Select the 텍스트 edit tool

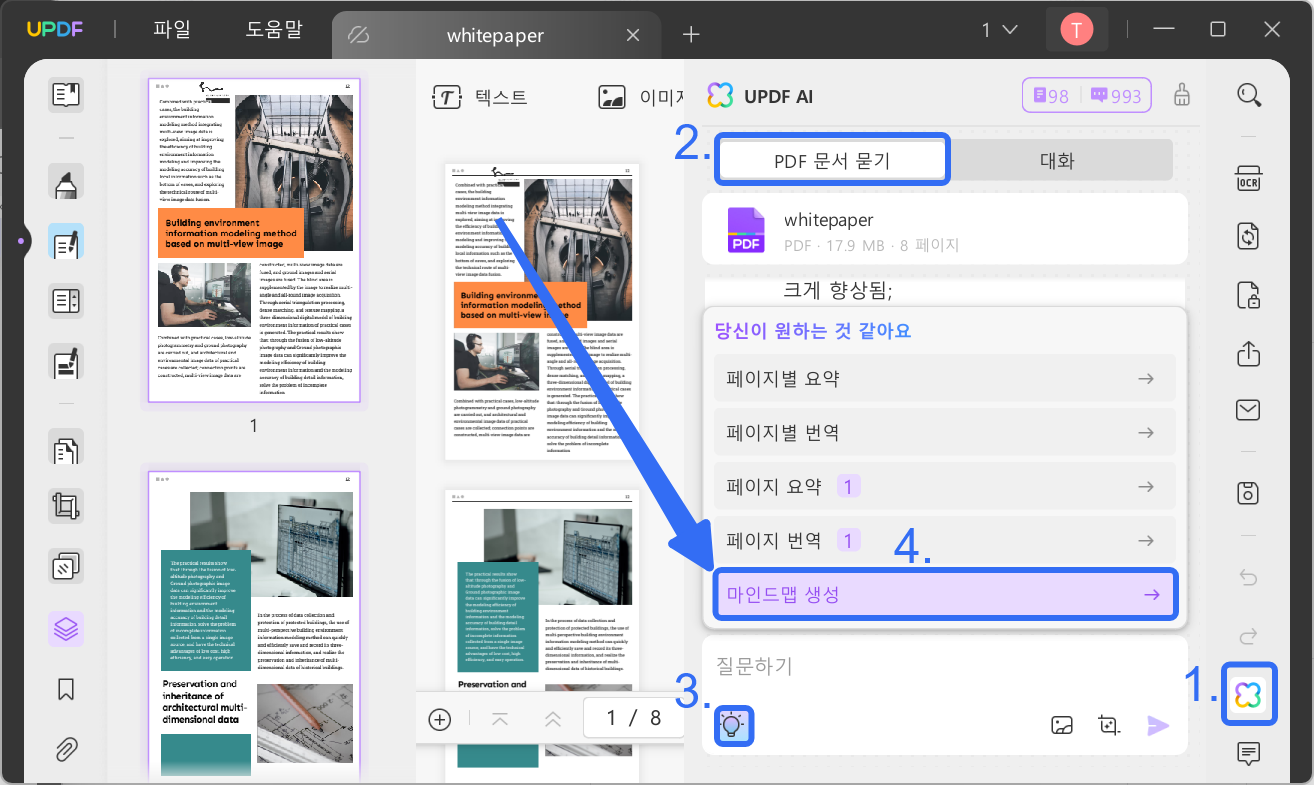(x=480, y=97)
